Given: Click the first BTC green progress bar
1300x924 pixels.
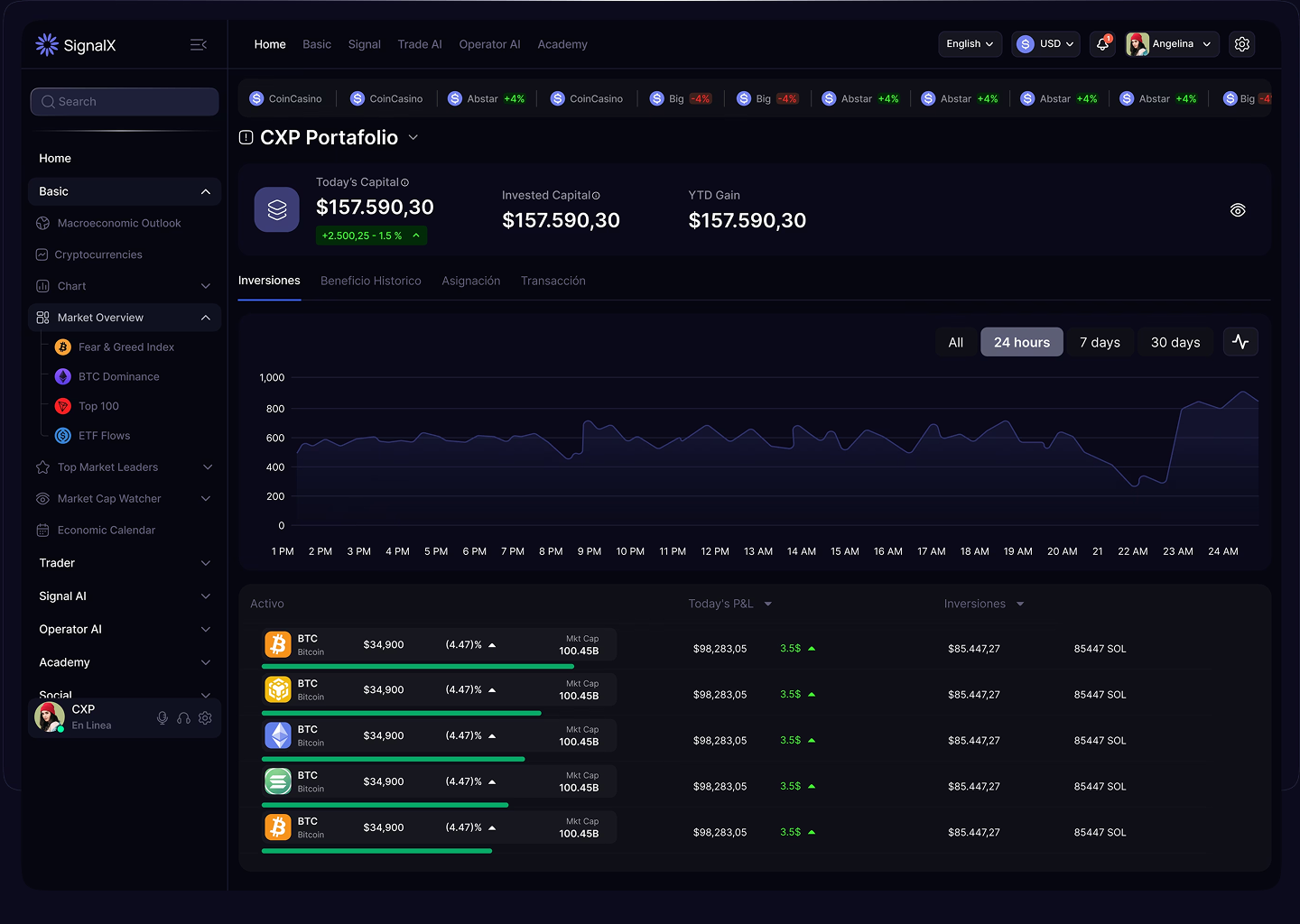Looking at the screenshot, I should coord(417,667).
